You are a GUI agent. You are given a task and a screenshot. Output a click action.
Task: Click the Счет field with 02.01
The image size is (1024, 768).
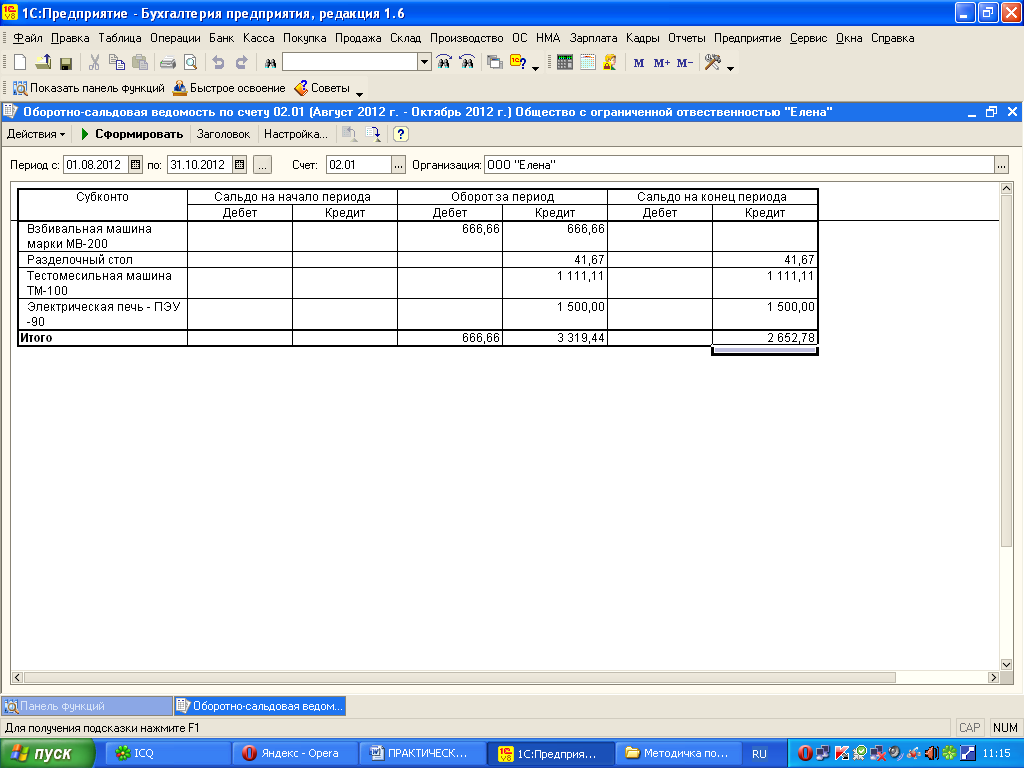coord(359,165)
